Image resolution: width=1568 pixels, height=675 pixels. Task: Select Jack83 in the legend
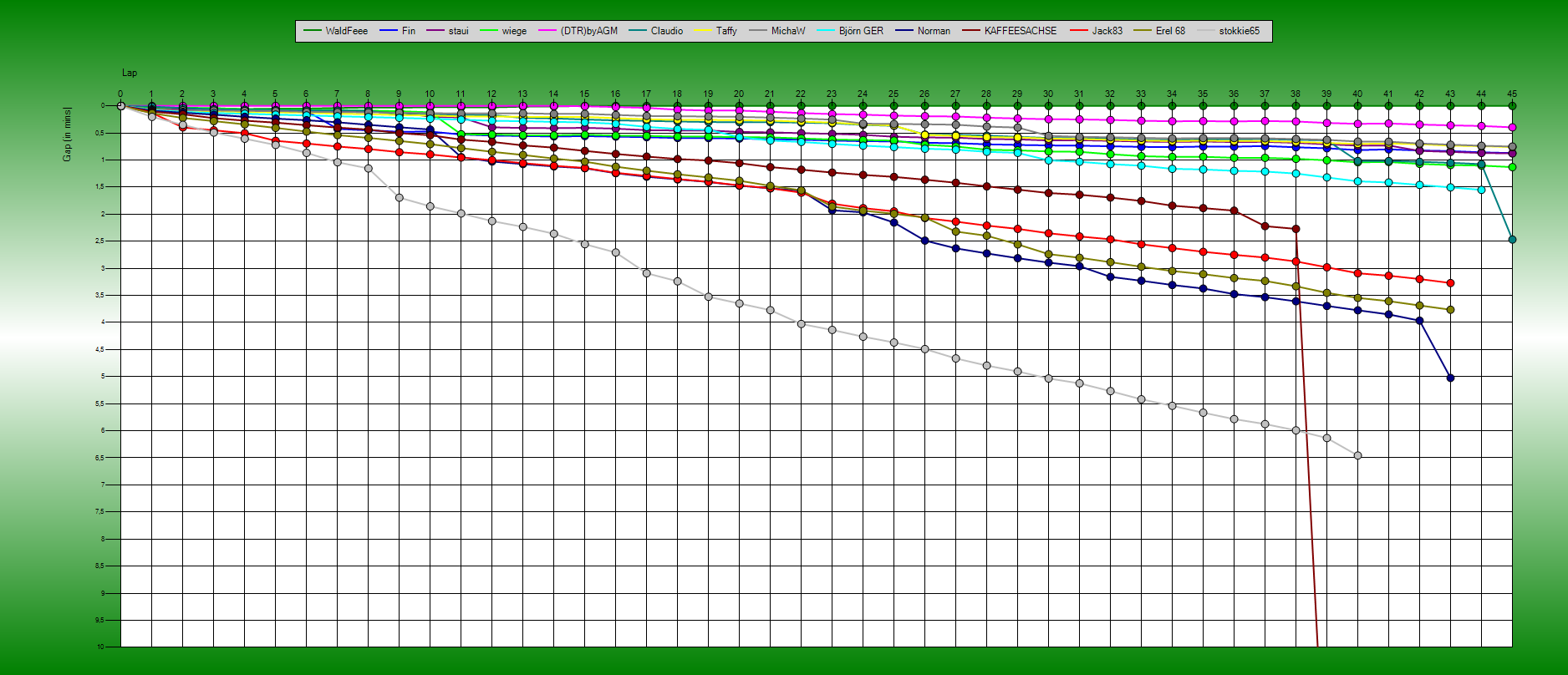coord(1096,31)
